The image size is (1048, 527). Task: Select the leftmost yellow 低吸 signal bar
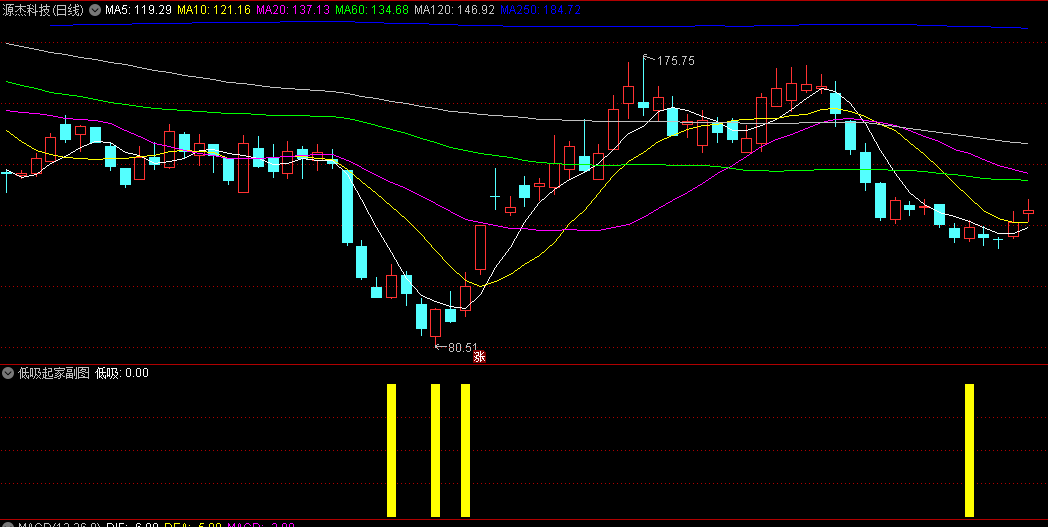pos(392,450)
